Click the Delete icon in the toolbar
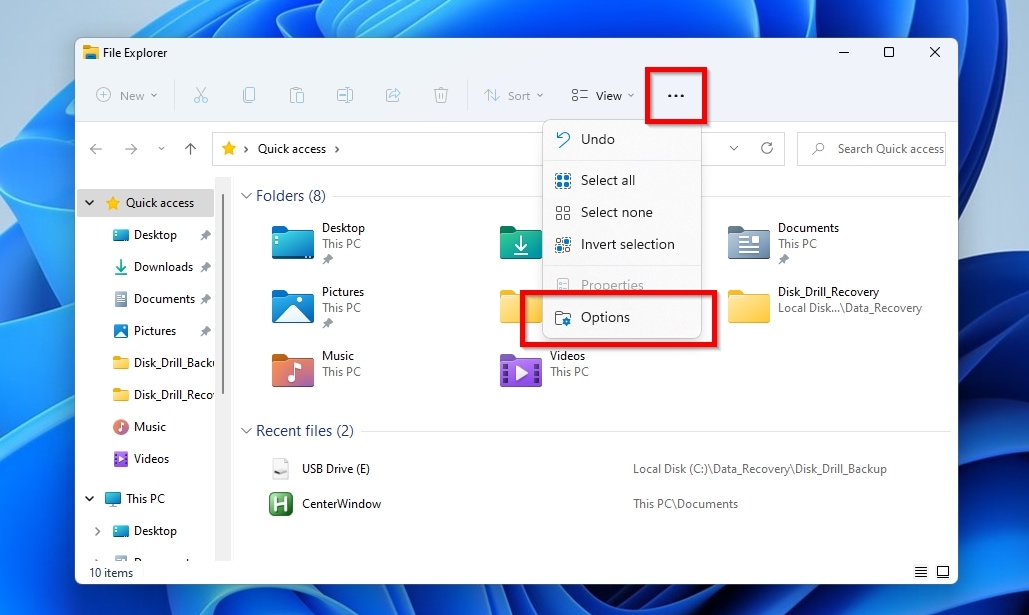Viewport: 1029px width, 615px height. point(441,95)
